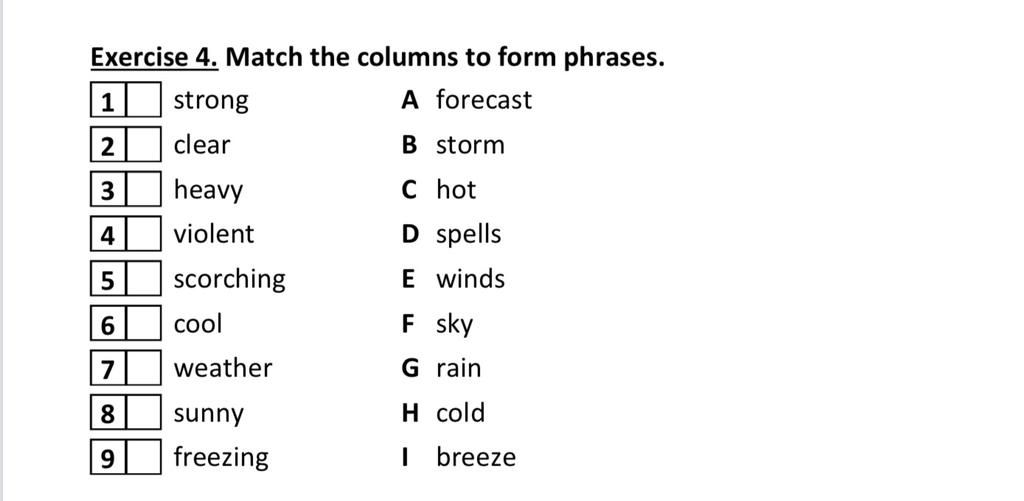Viewport: 1024px width, 501px height.
Task: Click the word 'rain' in option G
Action: [458, 368]
